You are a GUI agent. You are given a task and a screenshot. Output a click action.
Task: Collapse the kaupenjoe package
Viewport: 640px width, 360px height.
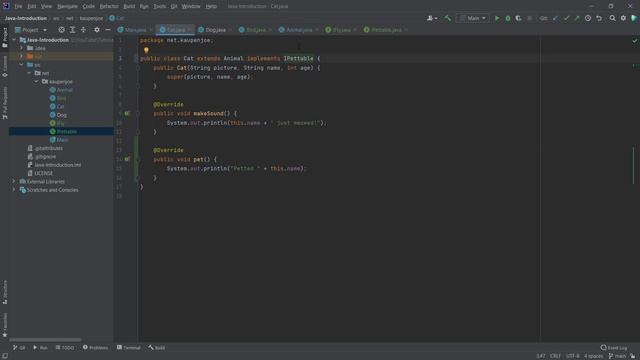37,82
